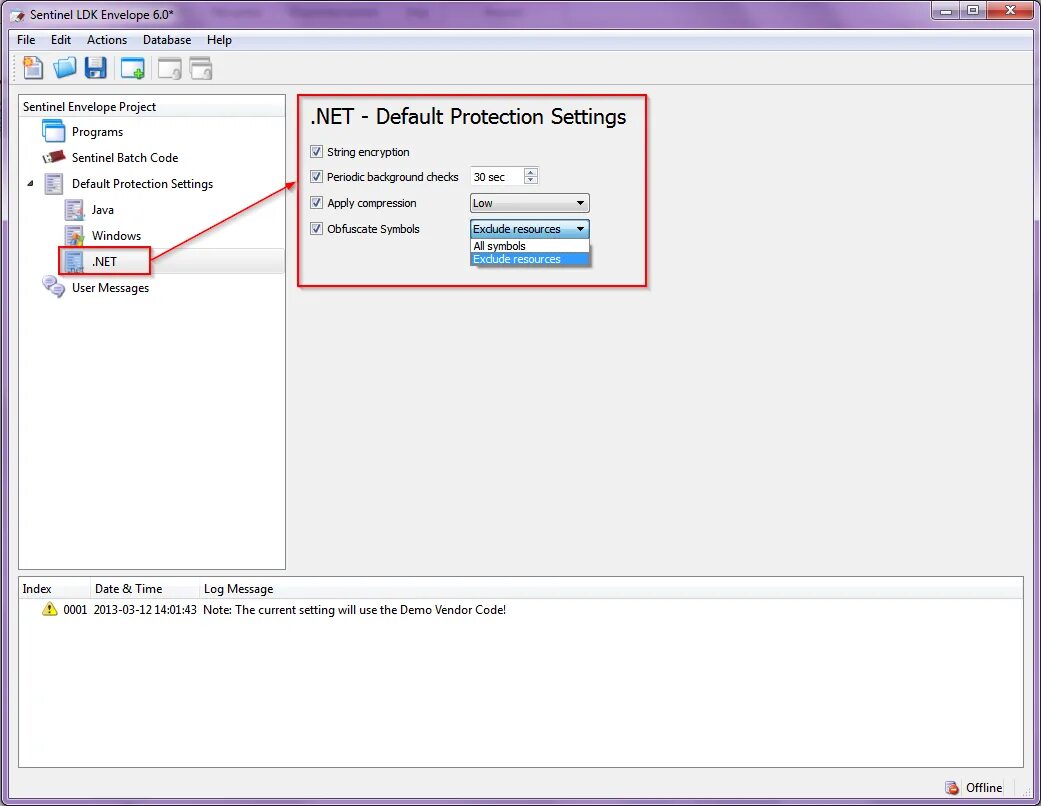The image size is (1041, 806).
Task: Click the greyed Protect All toolbar icon
Action: point(200,68)
